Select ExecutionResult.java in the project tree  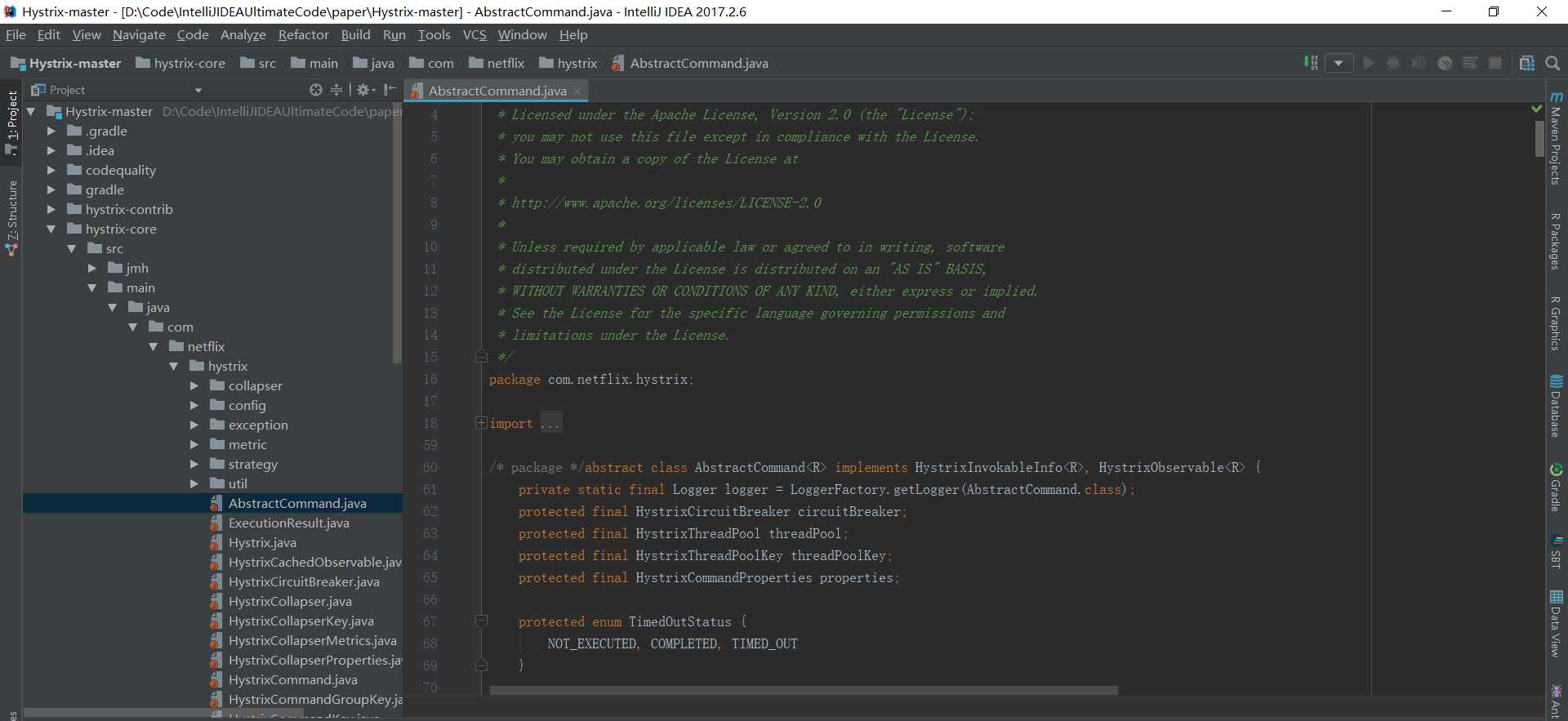[288, 523]
